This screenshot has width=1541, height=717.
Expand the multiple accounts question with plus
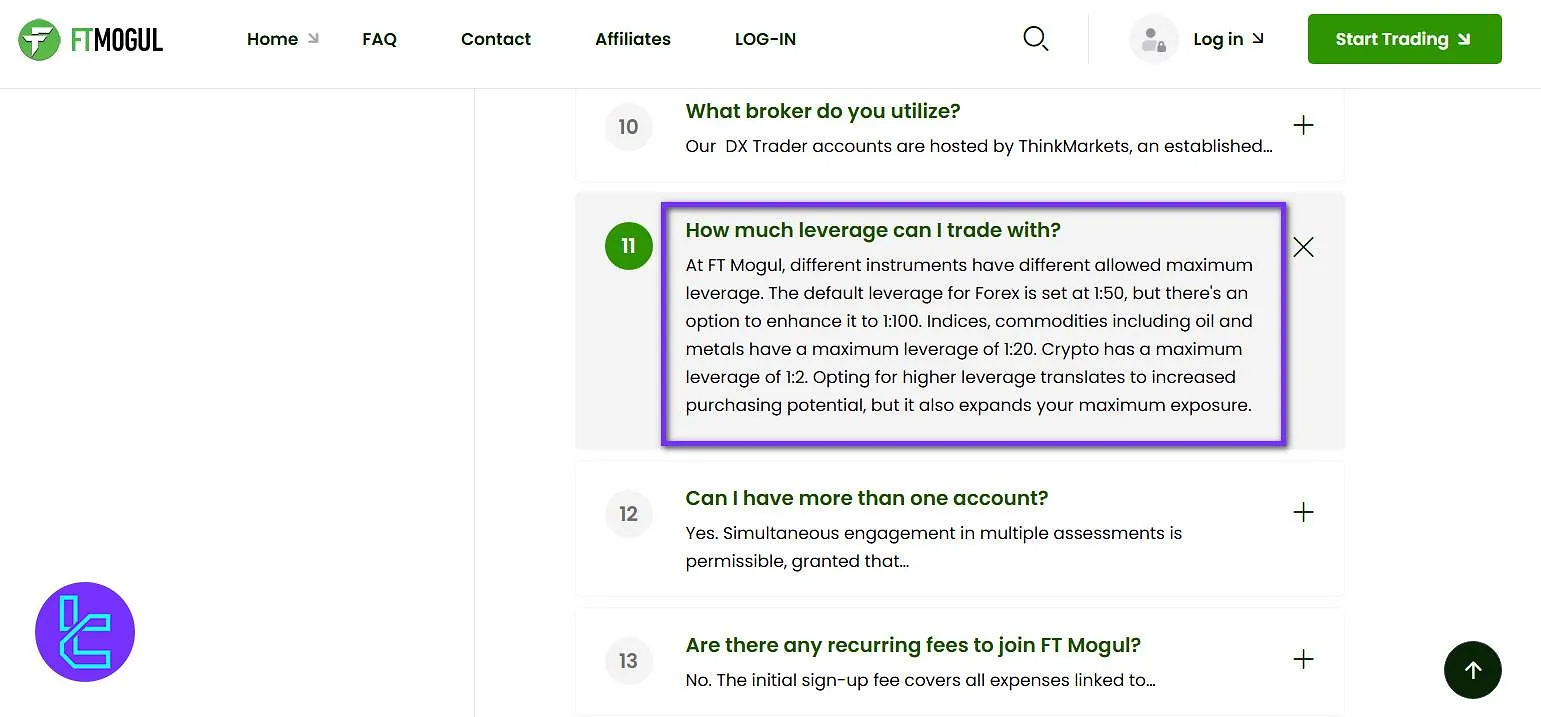1303,512
